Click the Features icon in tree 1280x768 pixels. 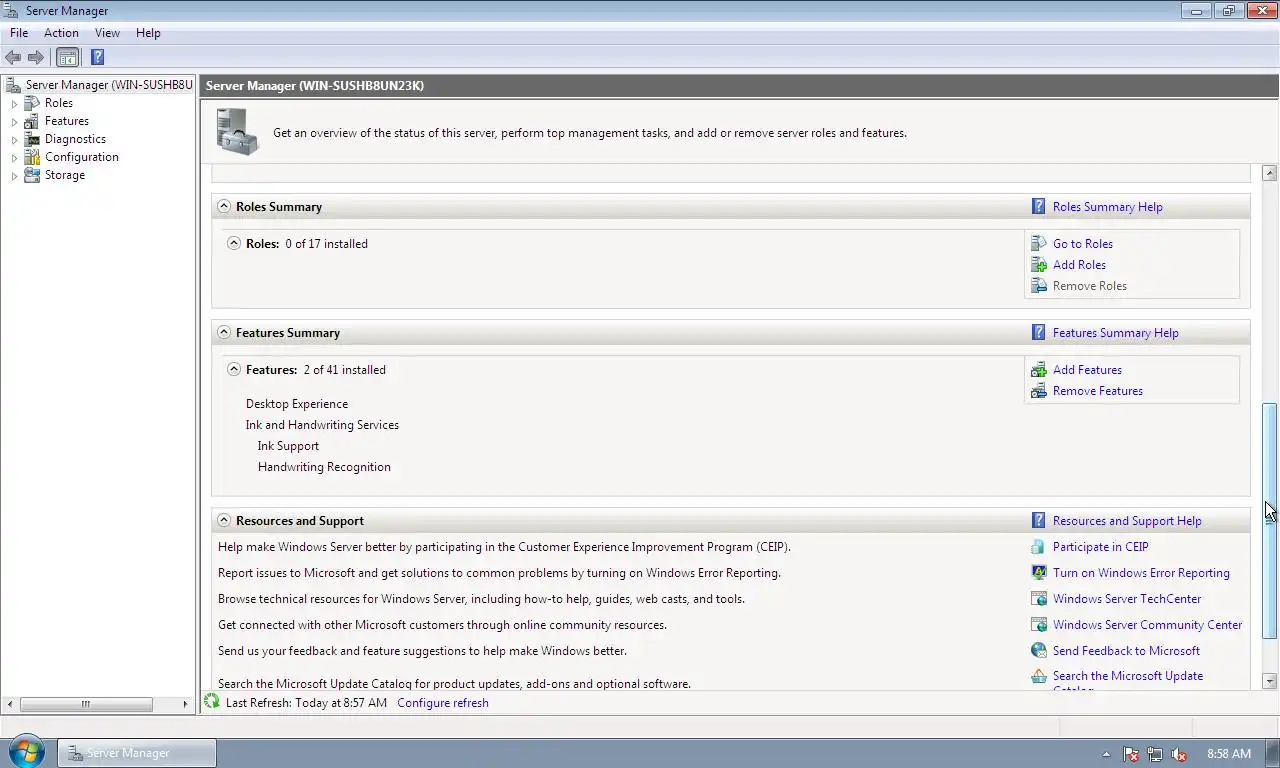coord(32,121)
